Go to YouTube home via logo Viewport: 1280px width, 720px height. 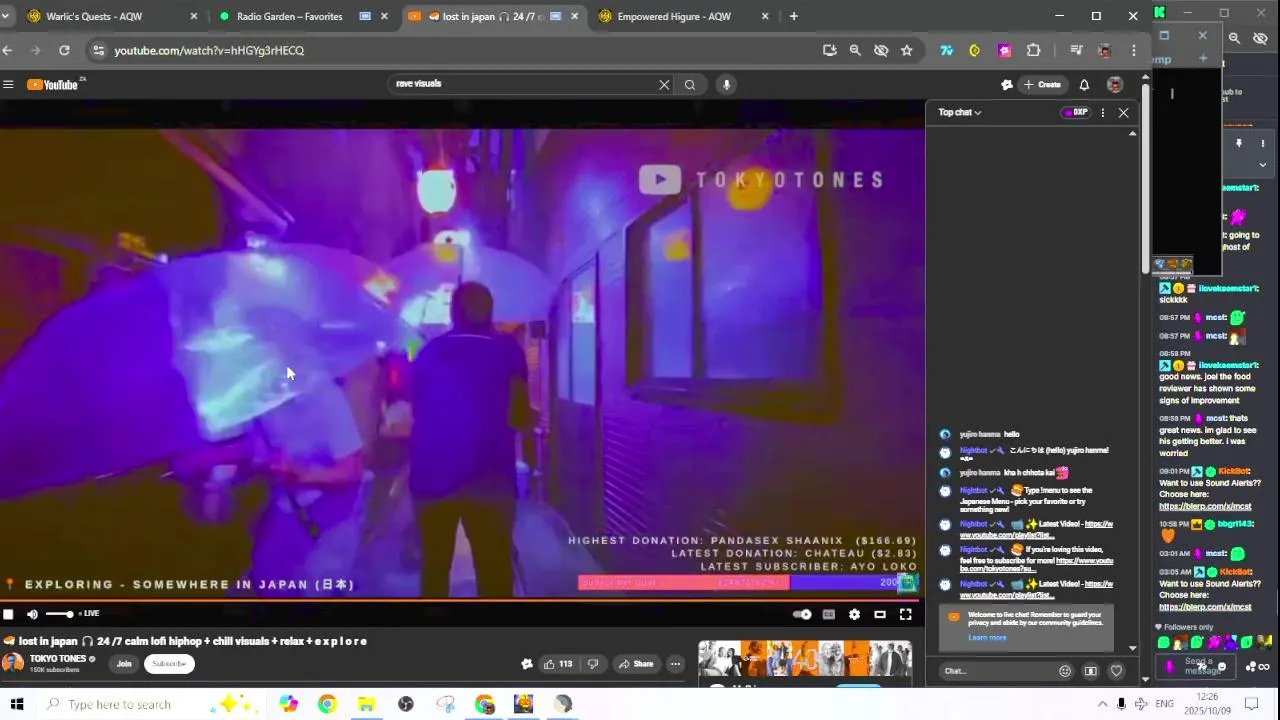tap(52, 85)
